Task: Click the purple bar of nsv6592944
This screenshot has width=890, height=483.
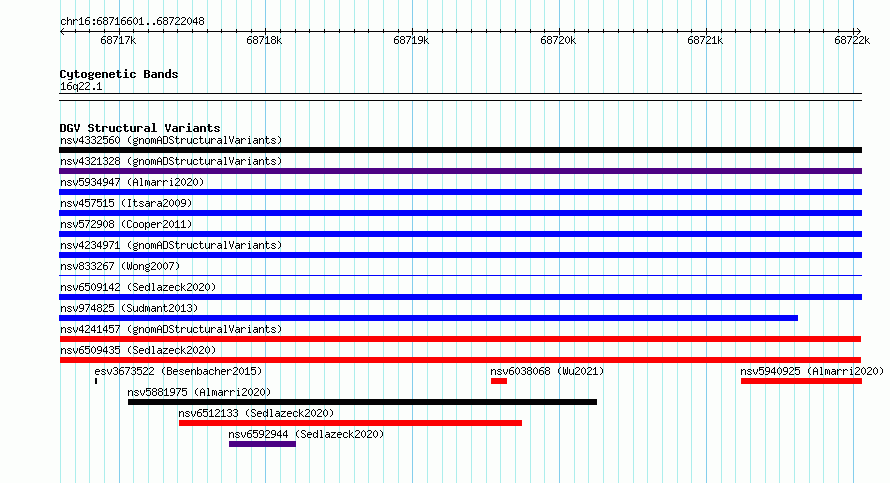Action: click(x=262, y=444)
